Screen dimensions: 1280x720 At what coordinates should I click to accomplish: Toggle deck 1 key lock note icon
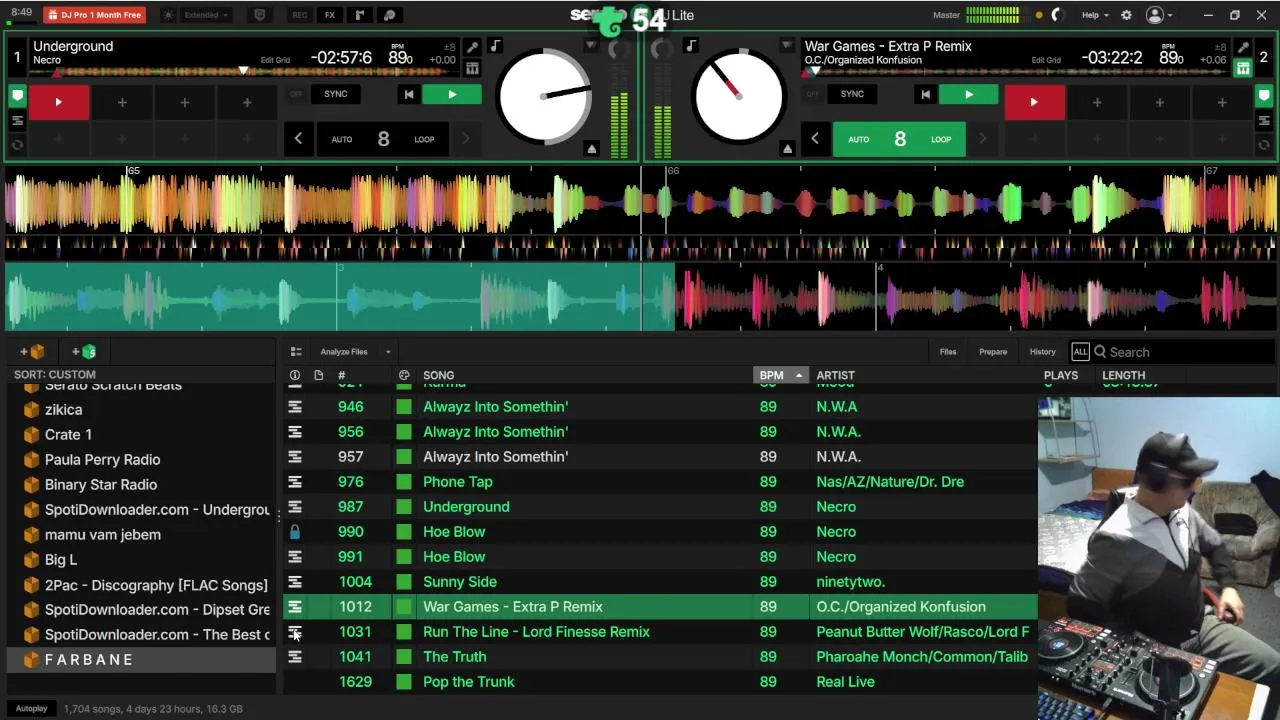(495, 46)
